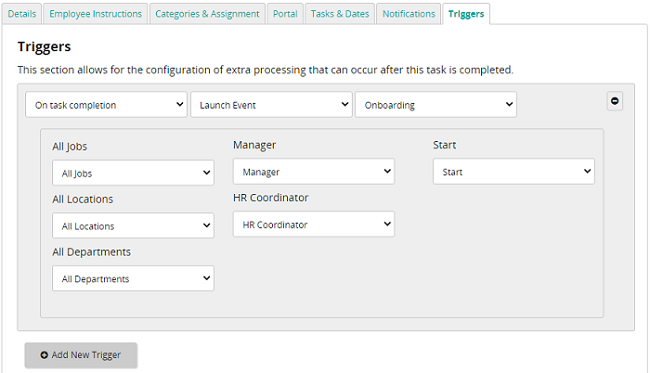
Task: Switch to Notifications tab
Action: (x=409, y=14)
